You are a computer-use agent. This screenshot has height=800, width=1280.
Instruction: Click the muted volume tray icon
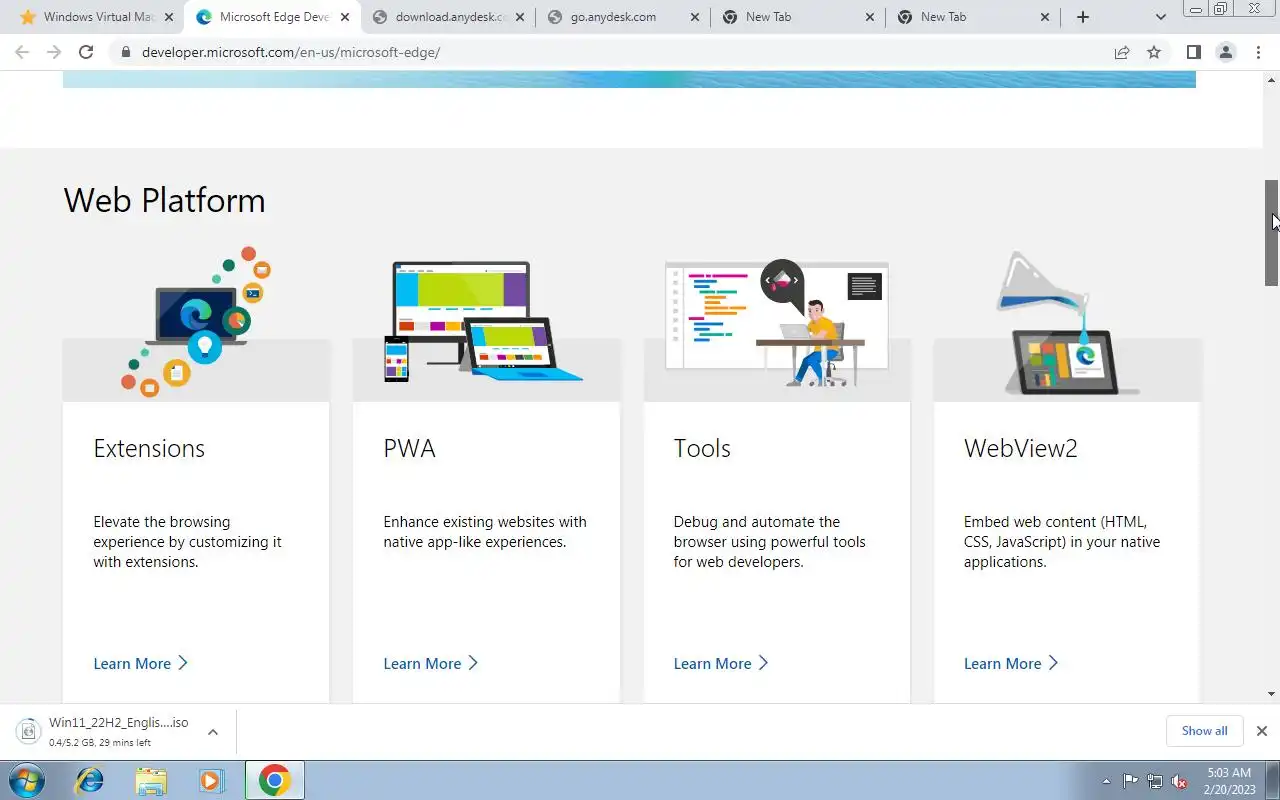click(1179, 781)
